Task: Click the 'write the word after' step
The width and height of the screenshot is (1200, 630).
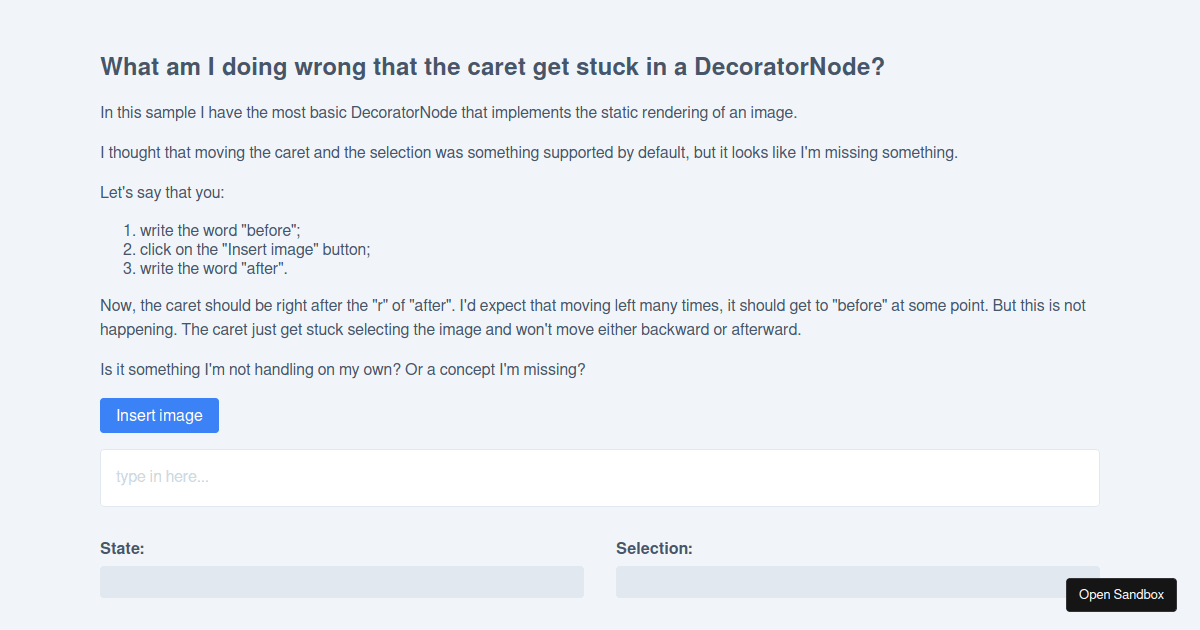Action: [227, 268]
